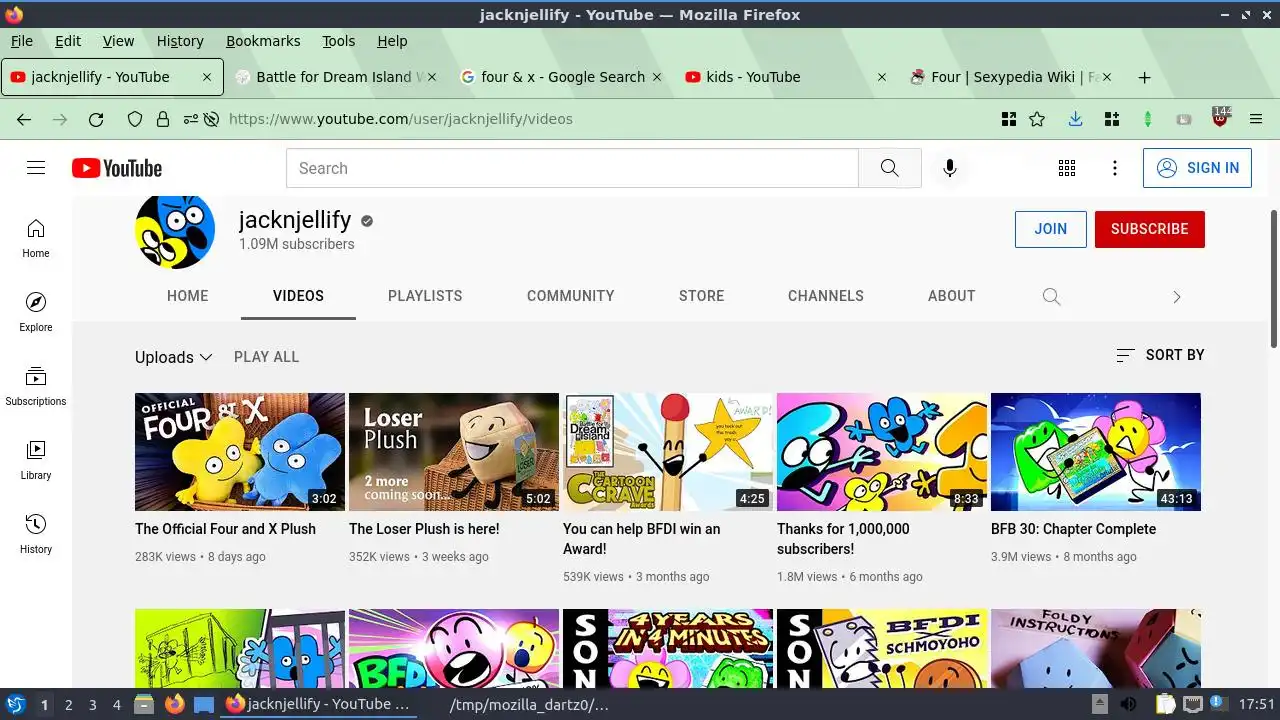The height and width of the screenshot is (720, 1280).
Task: Open Explore in the sidebar
Action: tap(36, 312)
